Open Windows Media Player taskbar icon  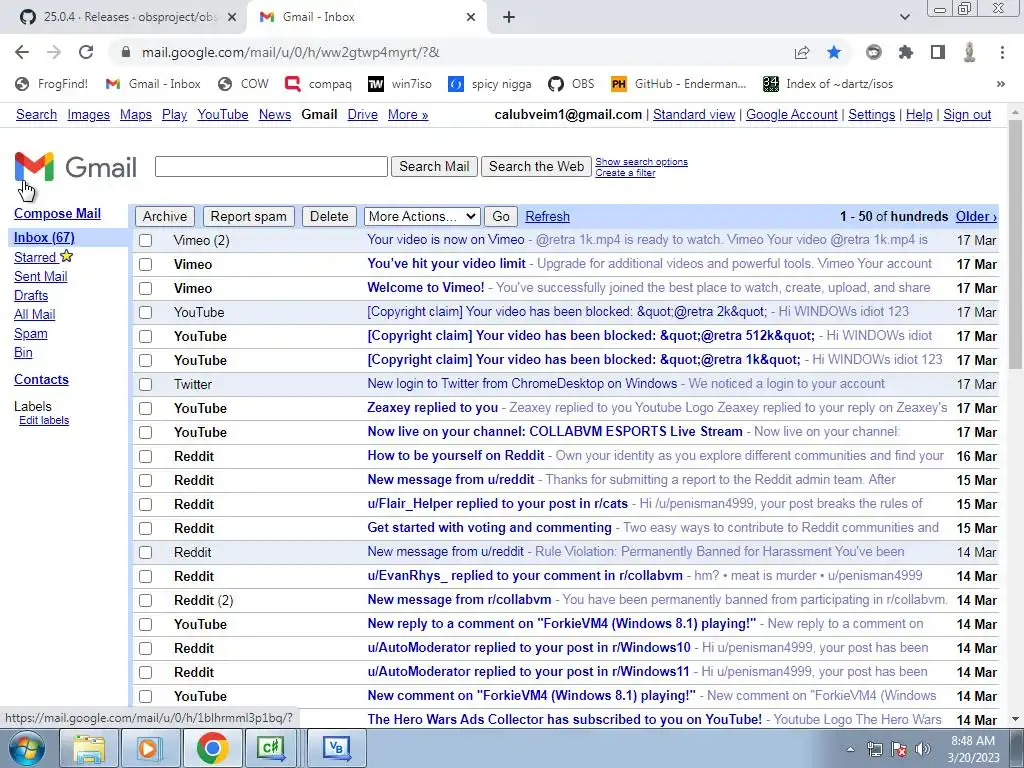click(149, 748)
